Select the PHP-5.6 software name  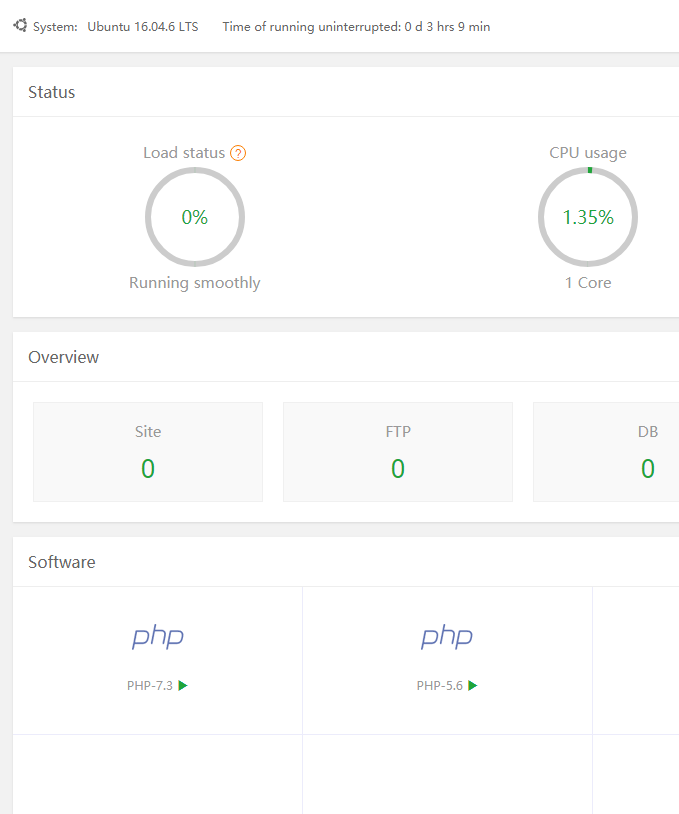point(440,686)
